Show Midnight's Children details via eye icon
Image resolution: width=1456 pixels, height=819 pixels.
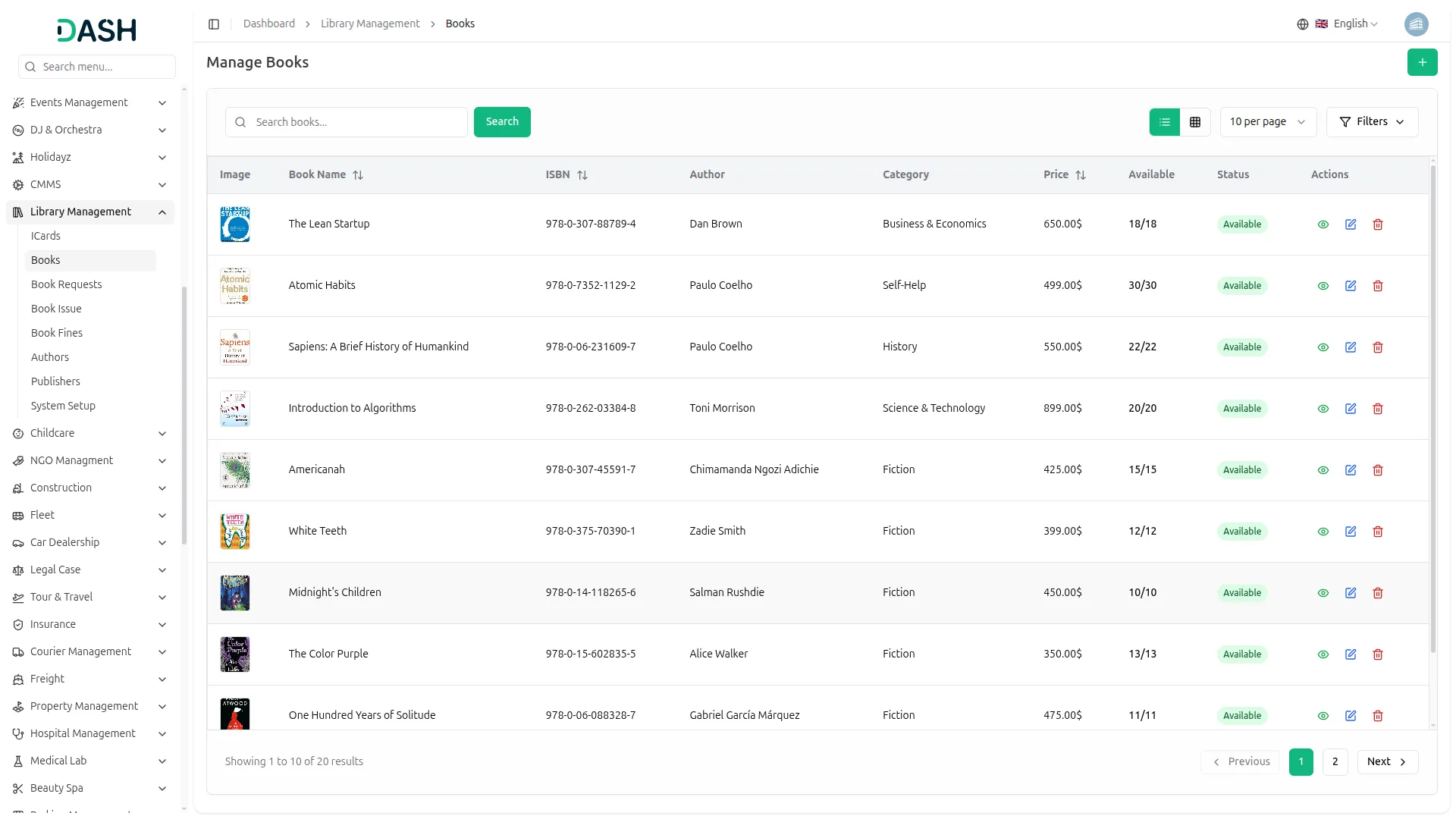point(1323,593)
